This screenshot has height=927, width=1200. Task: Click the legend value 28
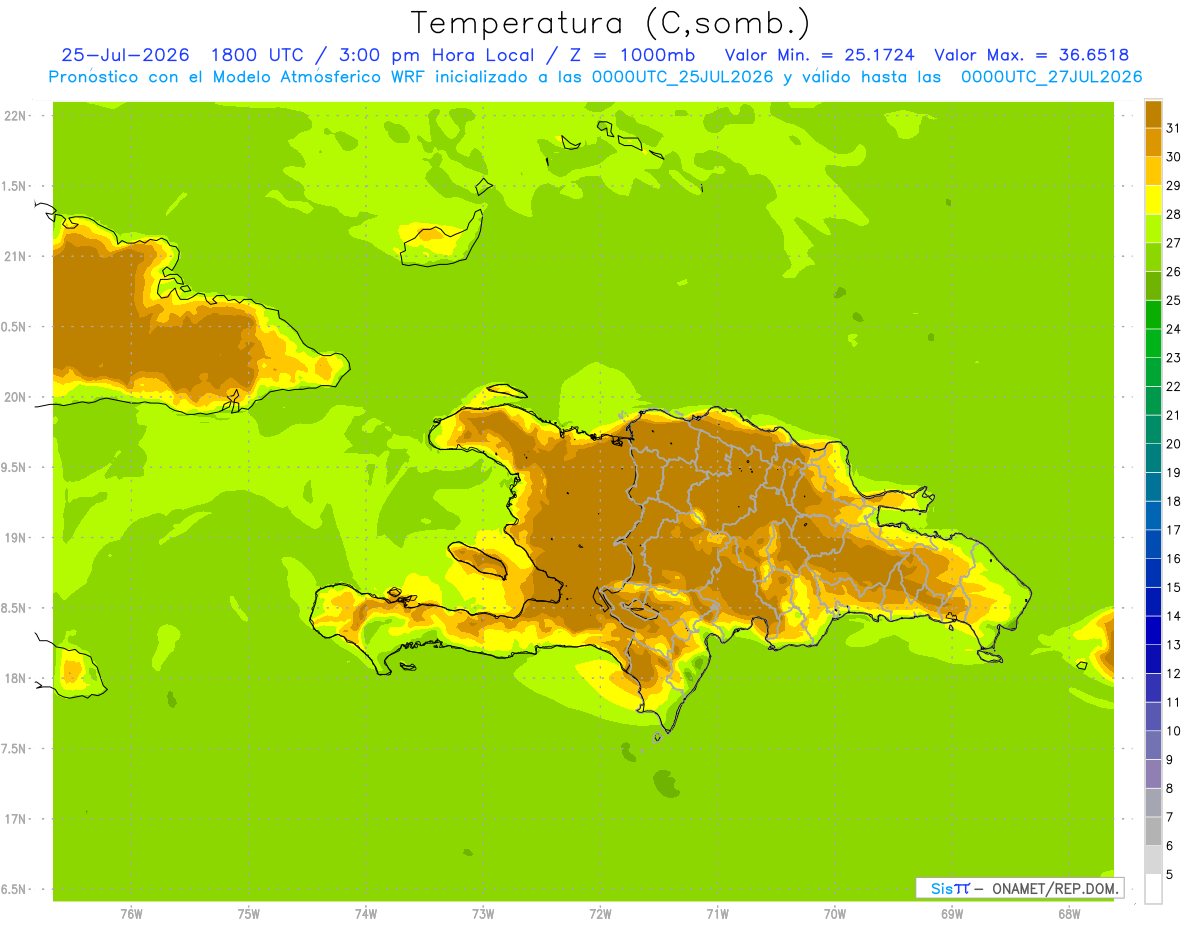coord(1174,214)
